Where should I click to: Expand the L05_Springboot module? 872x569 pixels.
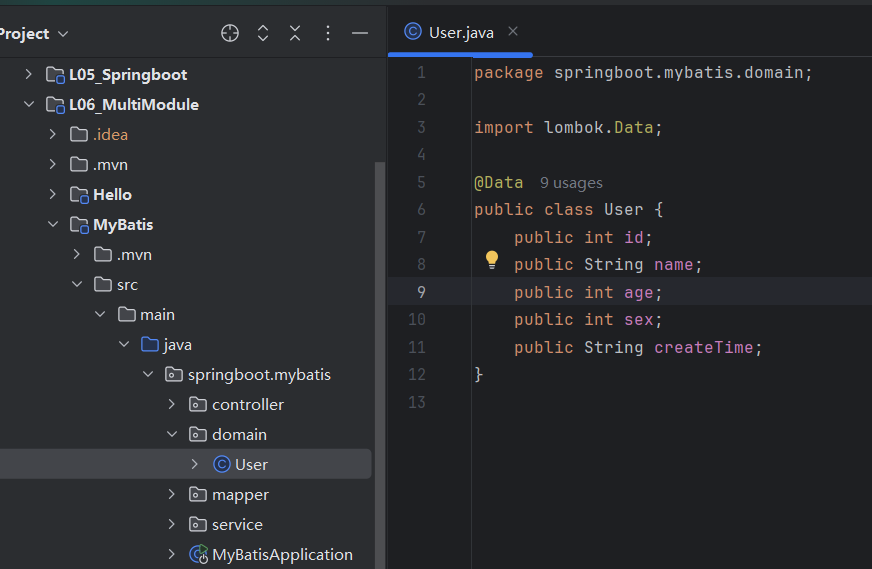pyautogui.click(x=28, y=74)
